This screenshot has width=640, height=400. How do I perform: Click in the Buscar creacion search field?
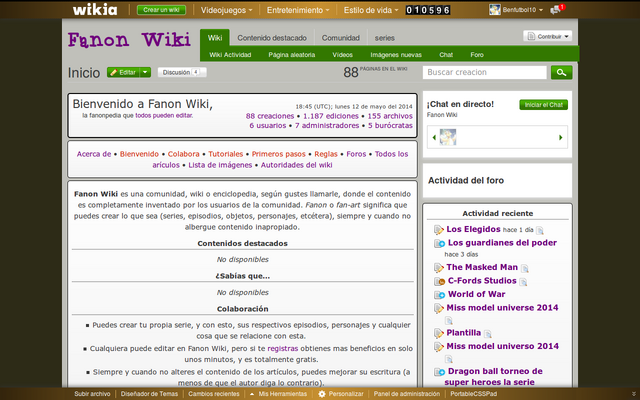[x=484, y=72]
